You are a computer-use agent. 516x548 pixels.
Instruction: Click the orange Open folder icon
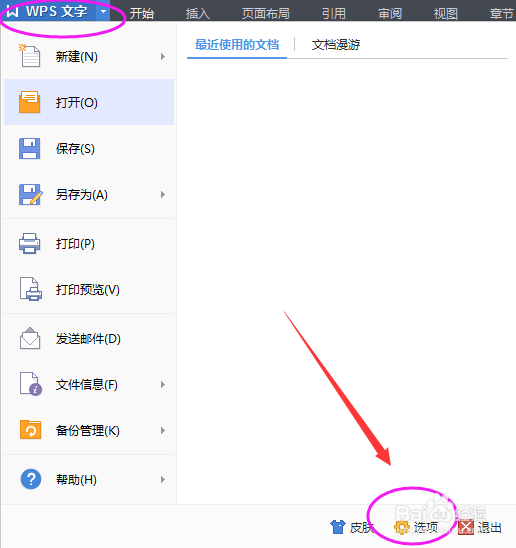click(29, 102)
